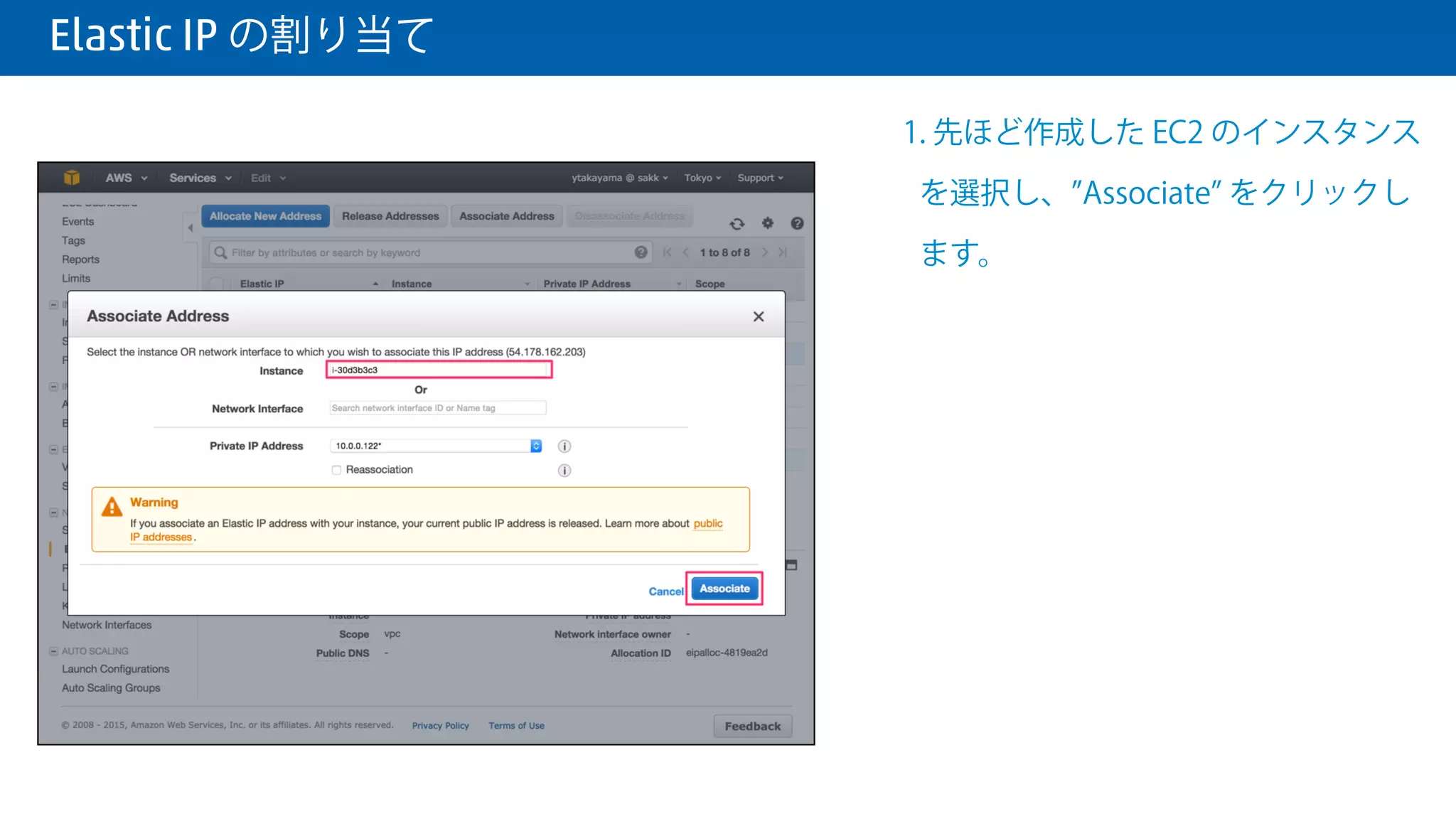Click the Allocate New Address button
This screenshot has width=1456, height=819.
[x=265, y=216]
